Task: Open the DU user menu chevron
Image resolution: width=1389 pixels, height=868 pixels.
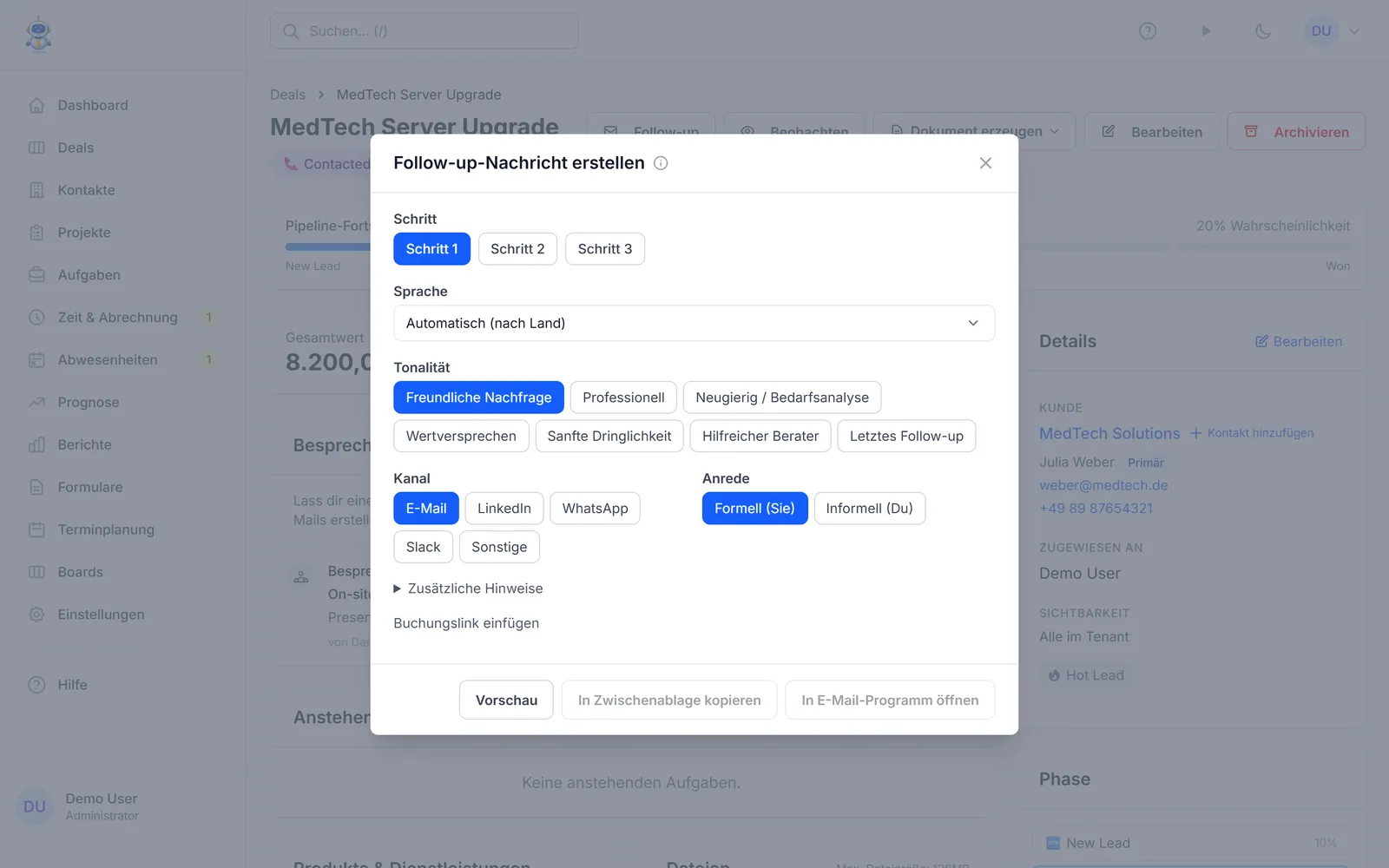Action: pyautogui.click(x=1354, y=31)
